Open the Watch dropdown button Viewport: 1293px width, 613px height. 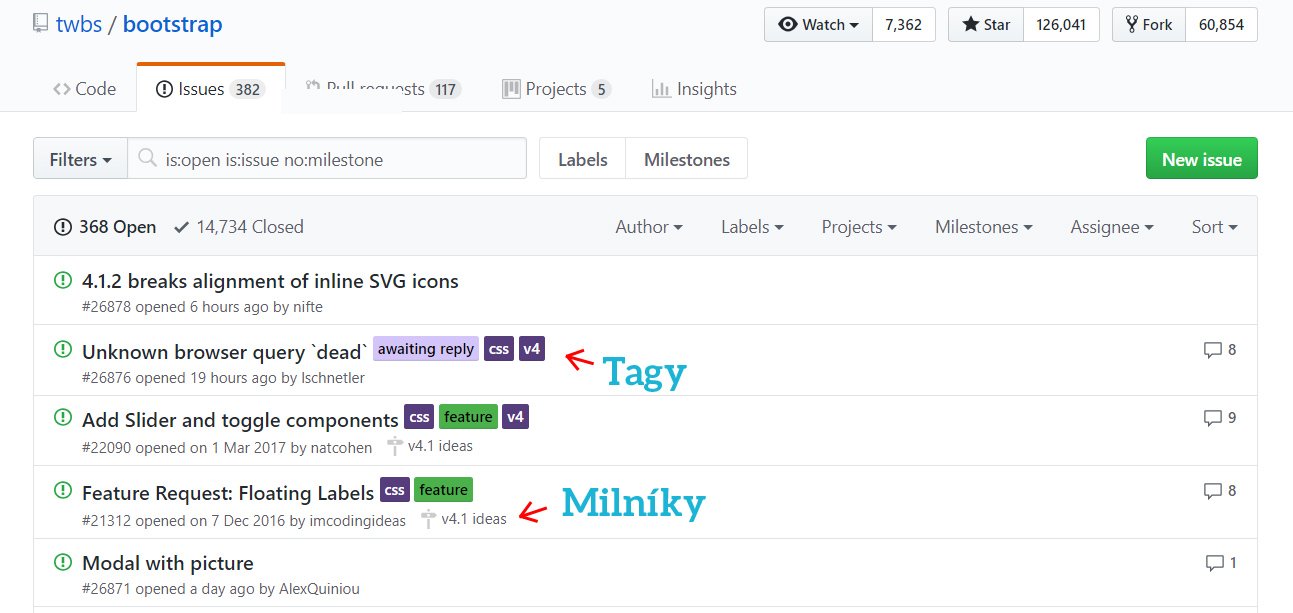pyautogui.click(x=818, y=25)
